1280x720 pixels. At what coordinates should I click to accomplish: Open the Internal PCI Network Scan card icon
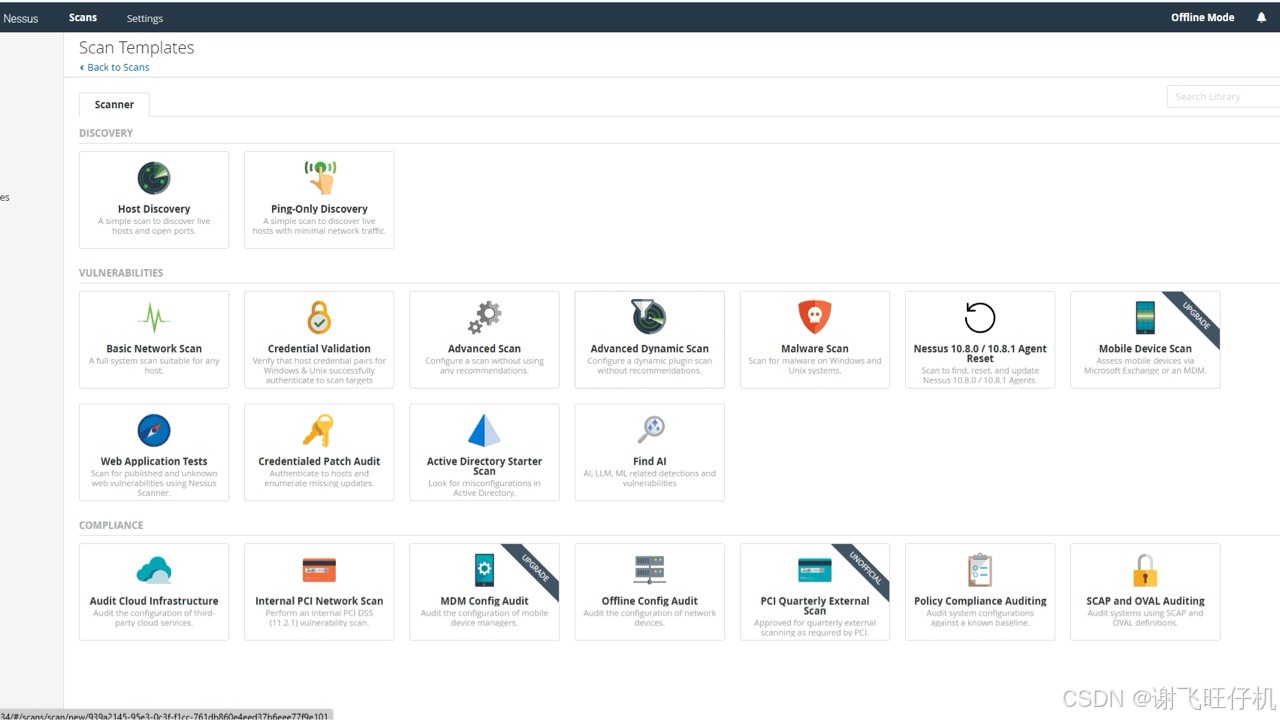(x=319, y=570)
